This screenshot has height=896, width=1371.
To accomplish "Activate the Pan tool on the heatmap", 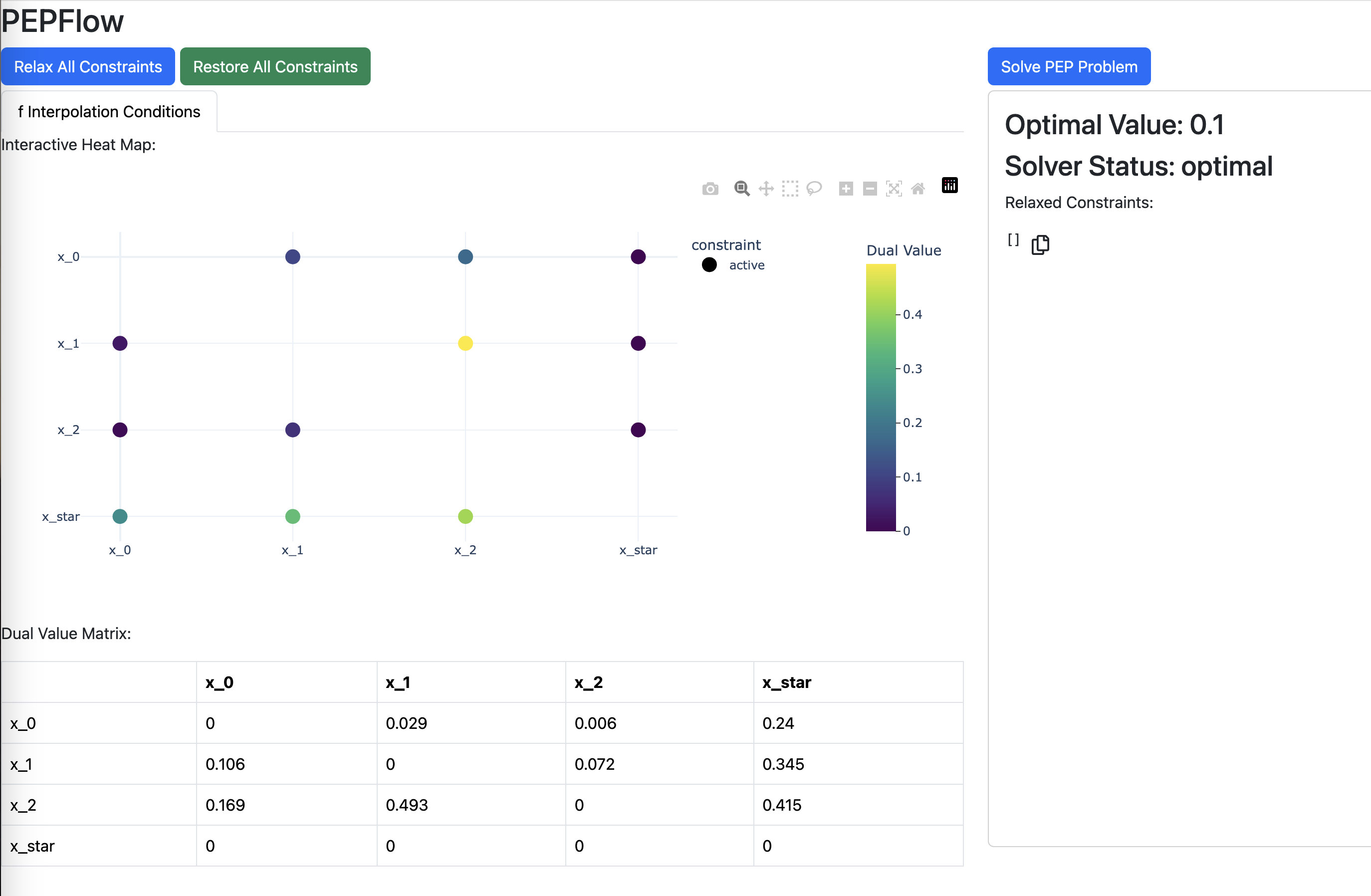I will (766, 189).
